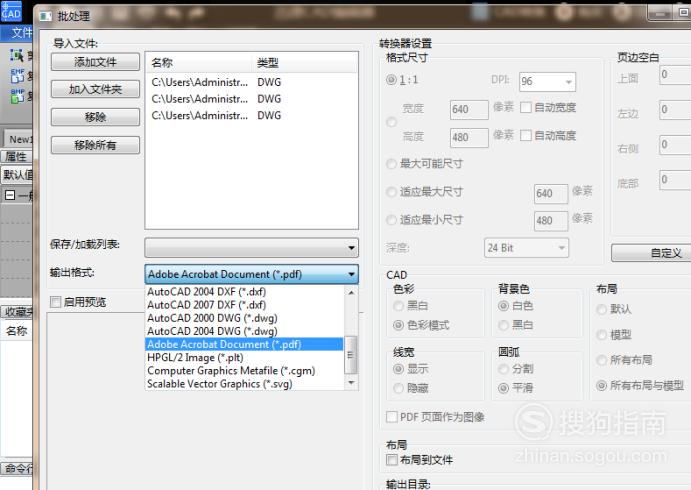Select AutoCAD 2004 DWG (*.dwg) option
Image resolution: width=691 pixels, height=490 pixels.
[244, 331]
